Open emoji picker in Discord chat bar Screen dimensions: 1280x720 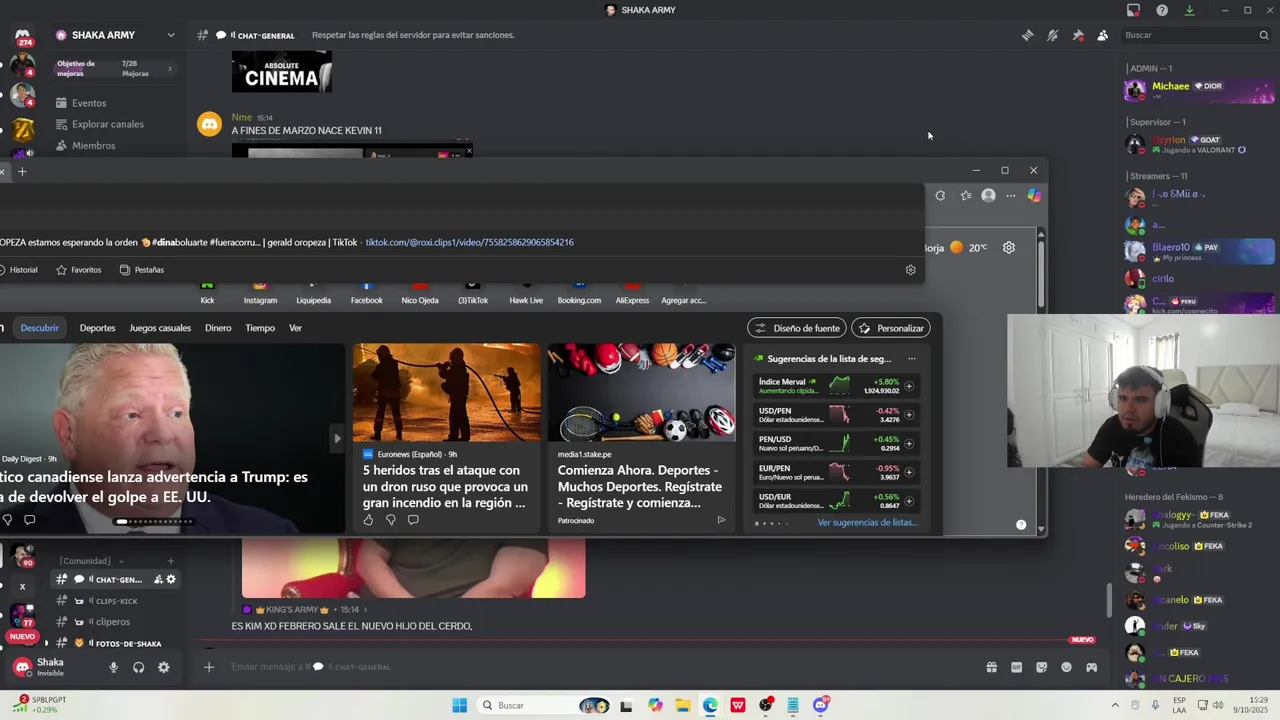[1066, 667]
